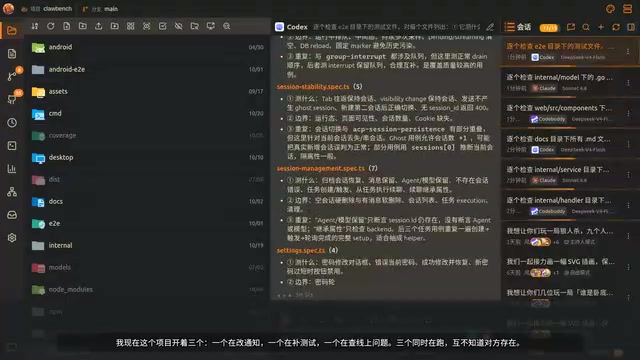The image size is (640, 360).
Task: Open the bar chart statistics sidebar icon
Action: pos(12,169)
